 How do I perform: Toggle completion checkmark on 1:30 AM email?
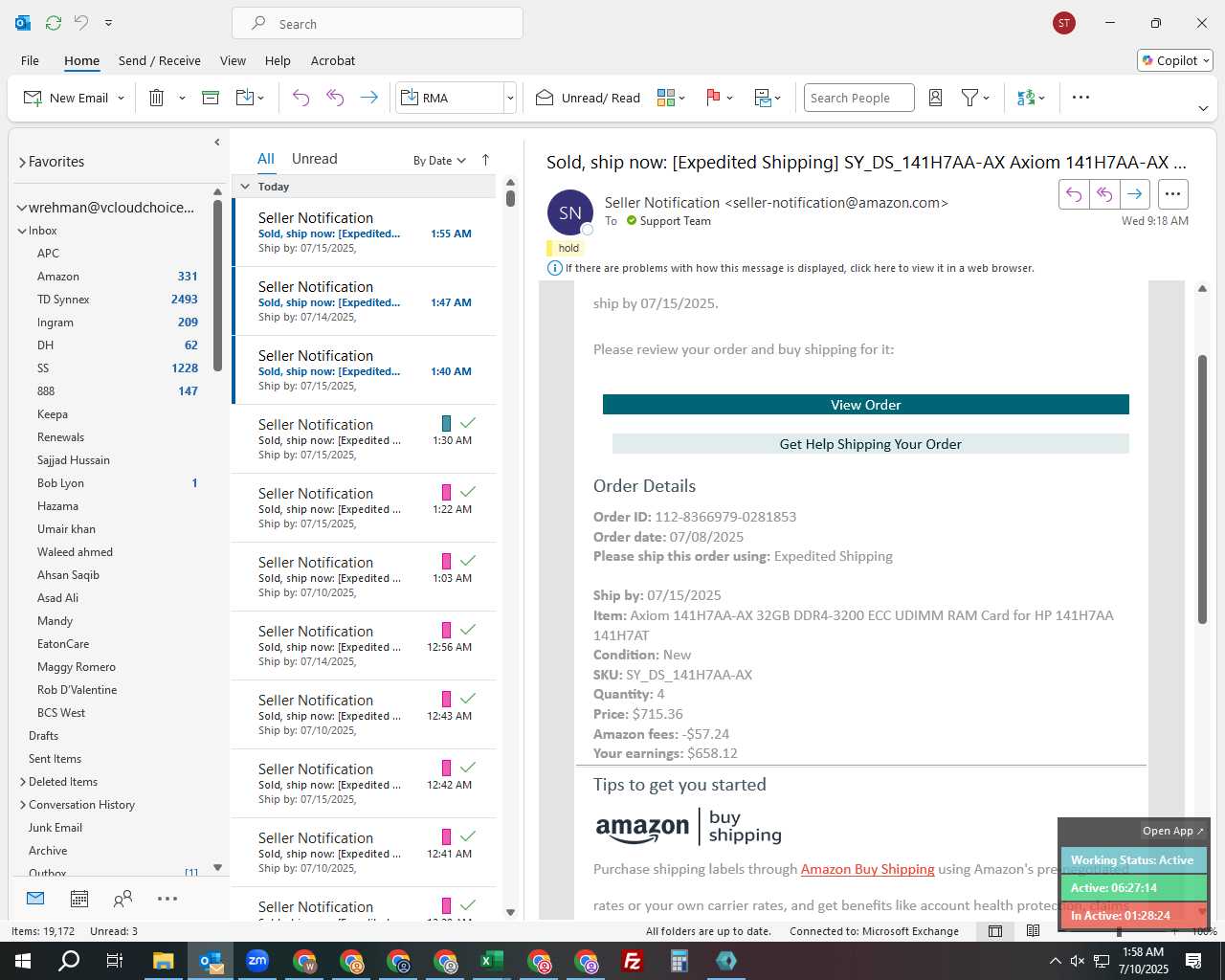click(x=468, y=423)
